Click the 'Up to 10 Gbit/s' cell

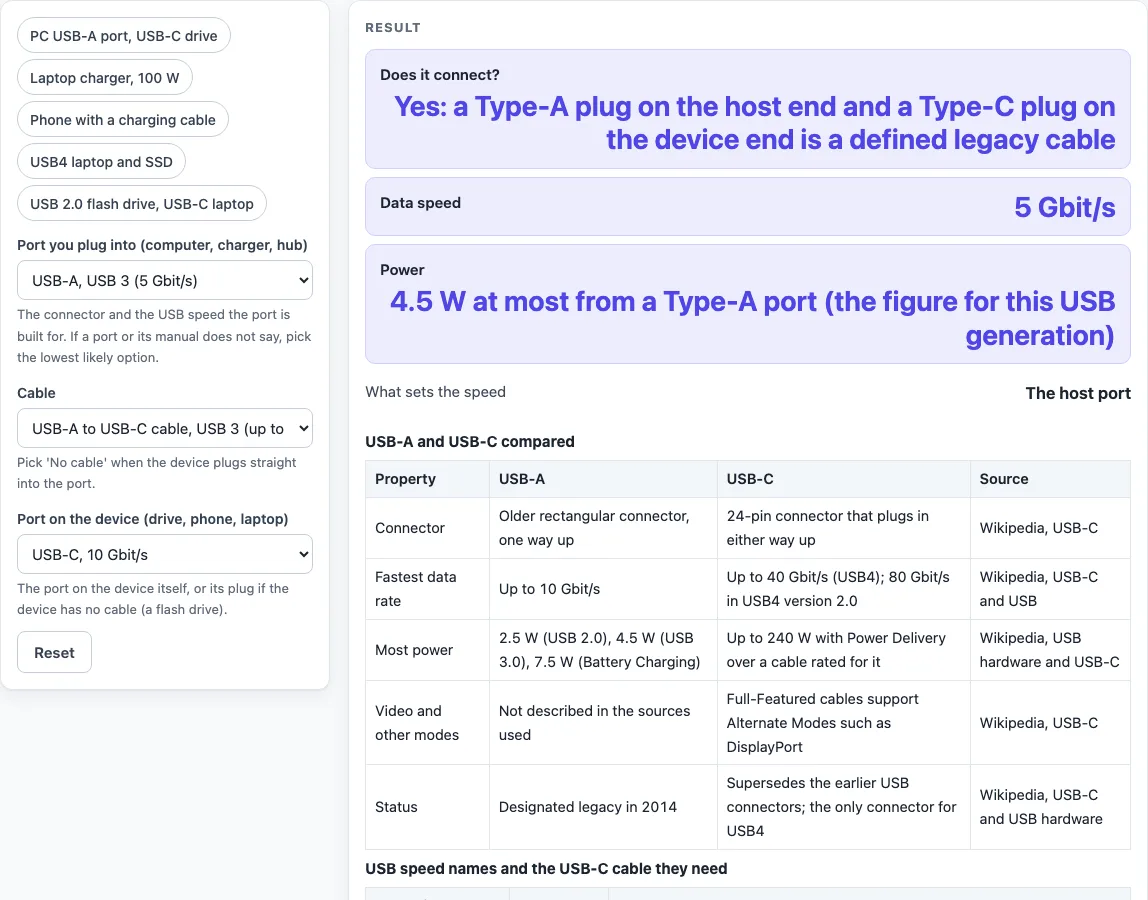point(603,589)
